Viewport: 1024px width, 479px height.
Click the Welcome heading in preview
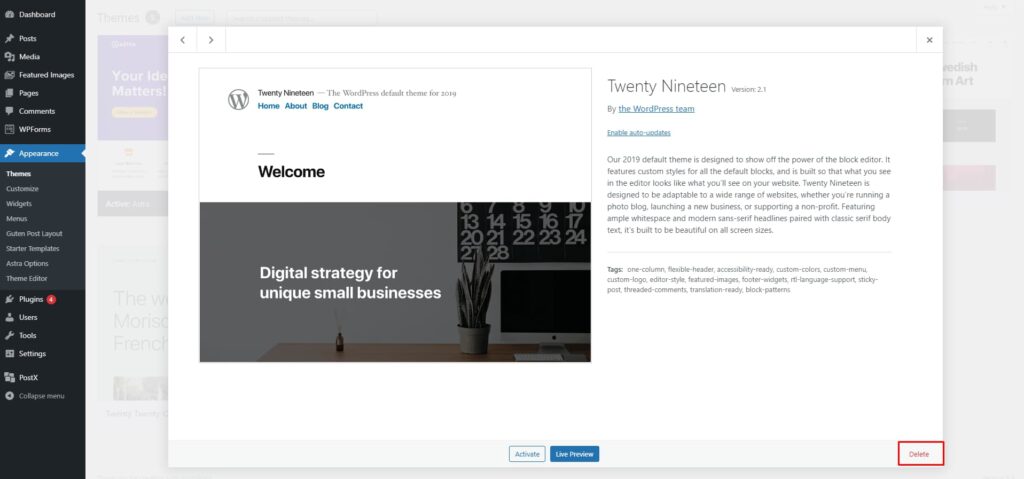[291, 172]
